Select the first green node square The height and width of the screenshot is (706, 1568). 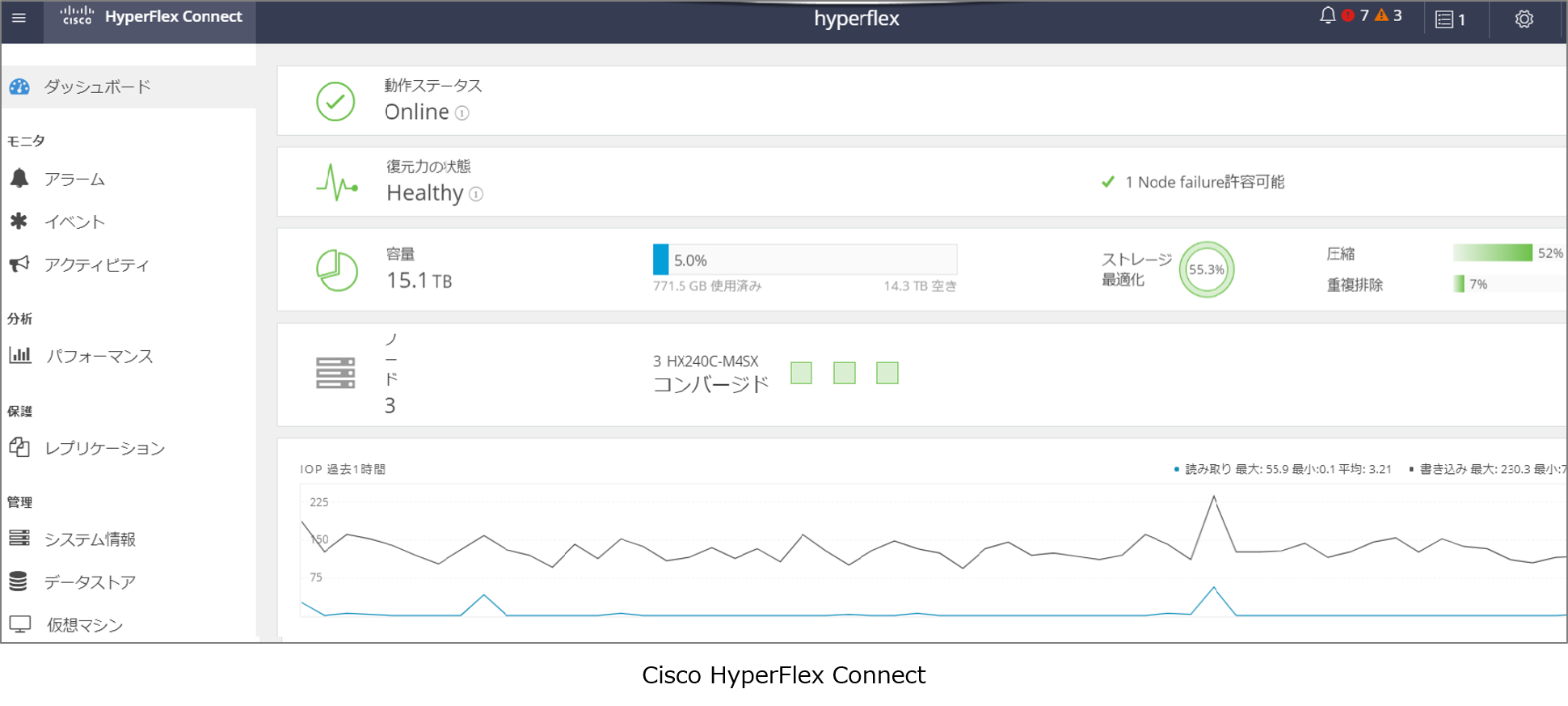tap(801, 373)
